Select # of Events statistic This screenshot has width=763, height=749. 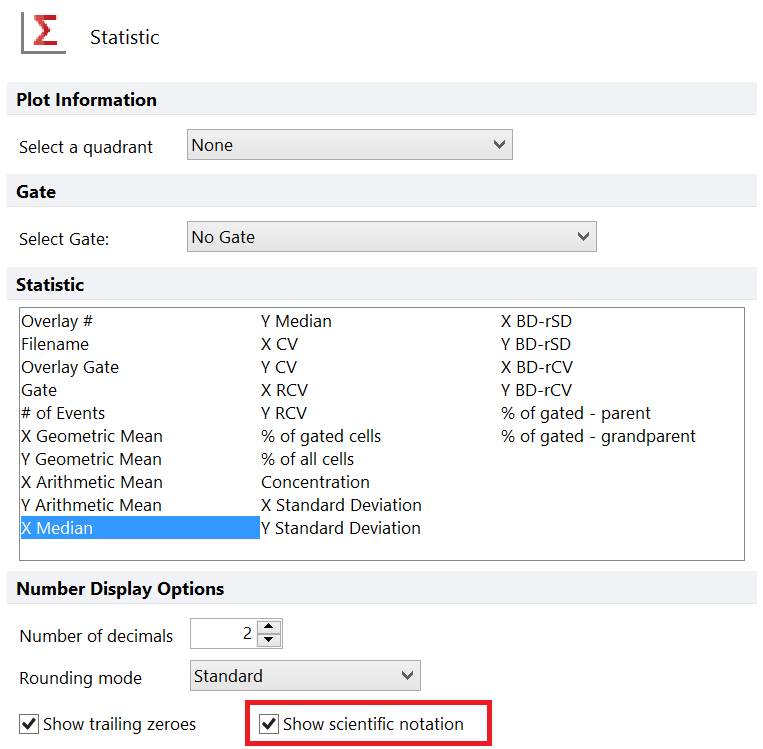click(x=63, y=413)
